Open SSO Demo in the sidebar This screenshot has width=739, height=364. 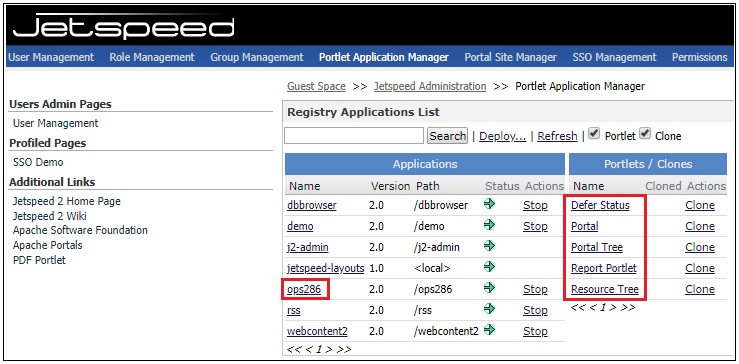38,162
